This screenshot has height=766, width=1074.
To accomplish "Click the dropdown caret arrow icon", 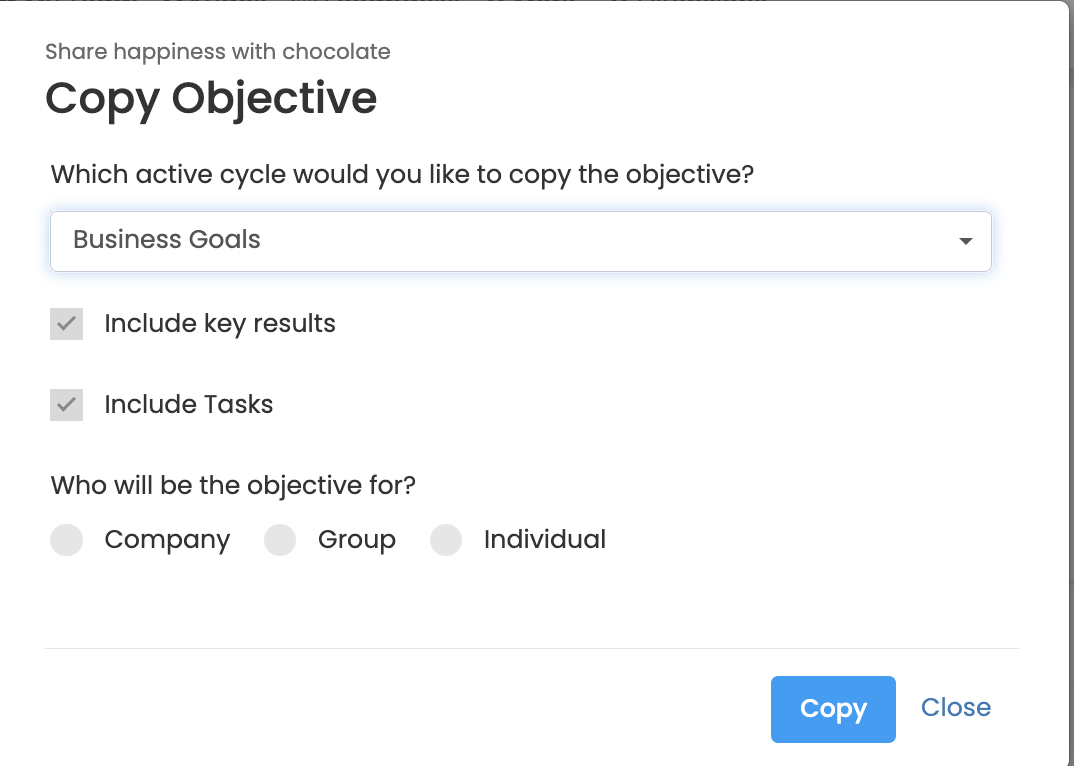I will (965, 241).
